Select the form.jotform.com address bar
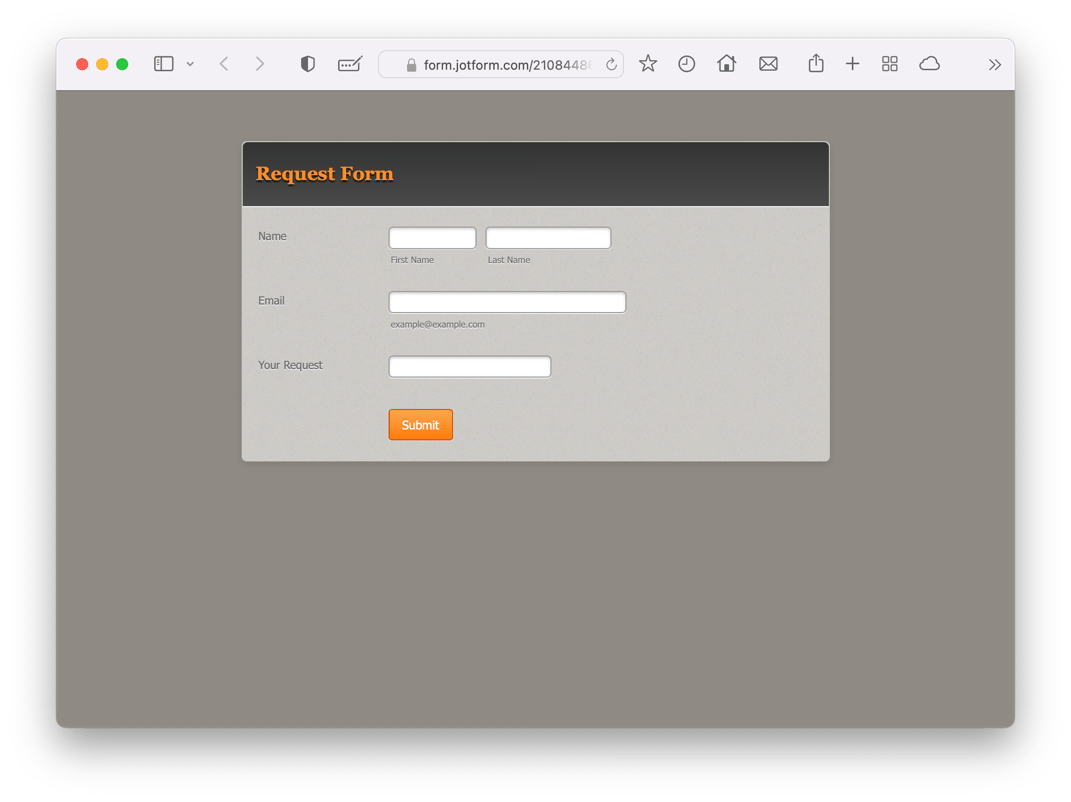Image resolution: width=1071 pixels, height=802 pixels. (x=501, y=64)
